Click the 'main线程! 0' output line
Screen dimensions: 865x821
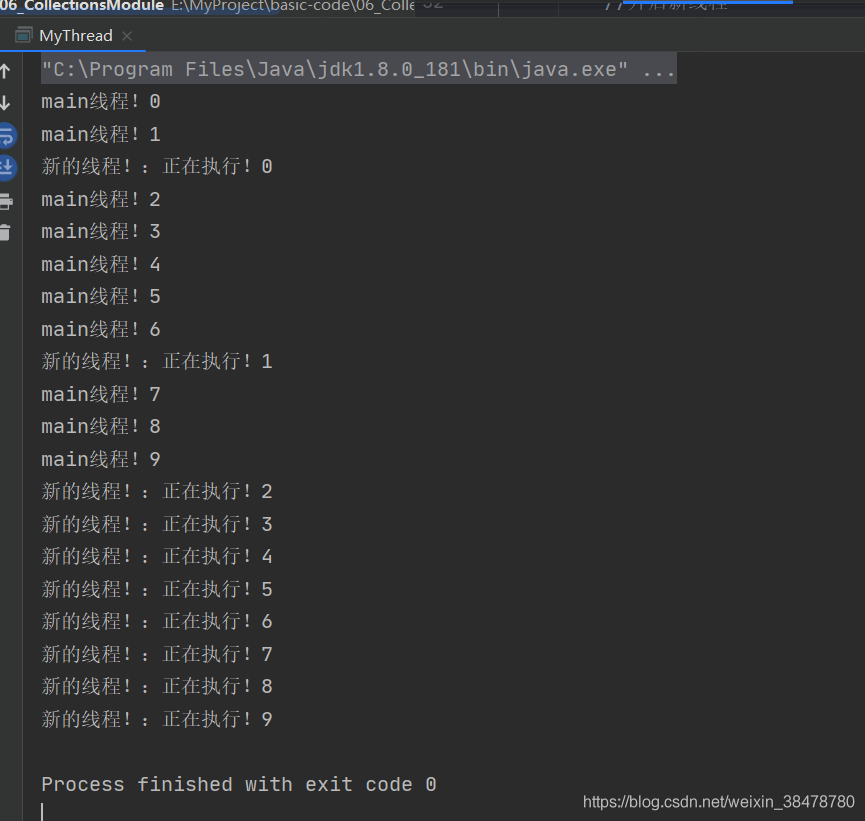point(101,102)
